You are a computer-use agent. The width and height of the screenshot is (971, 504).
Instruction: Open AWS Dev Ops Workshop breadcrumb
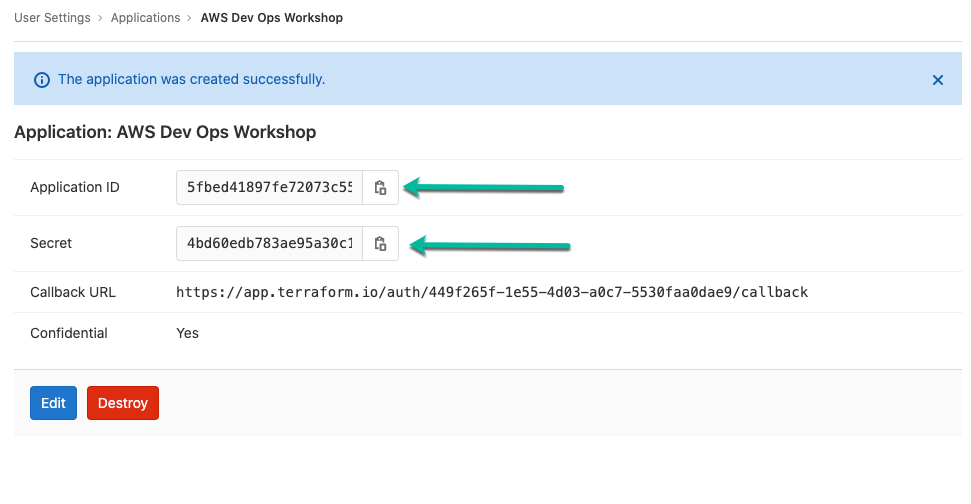coord(272,18)
